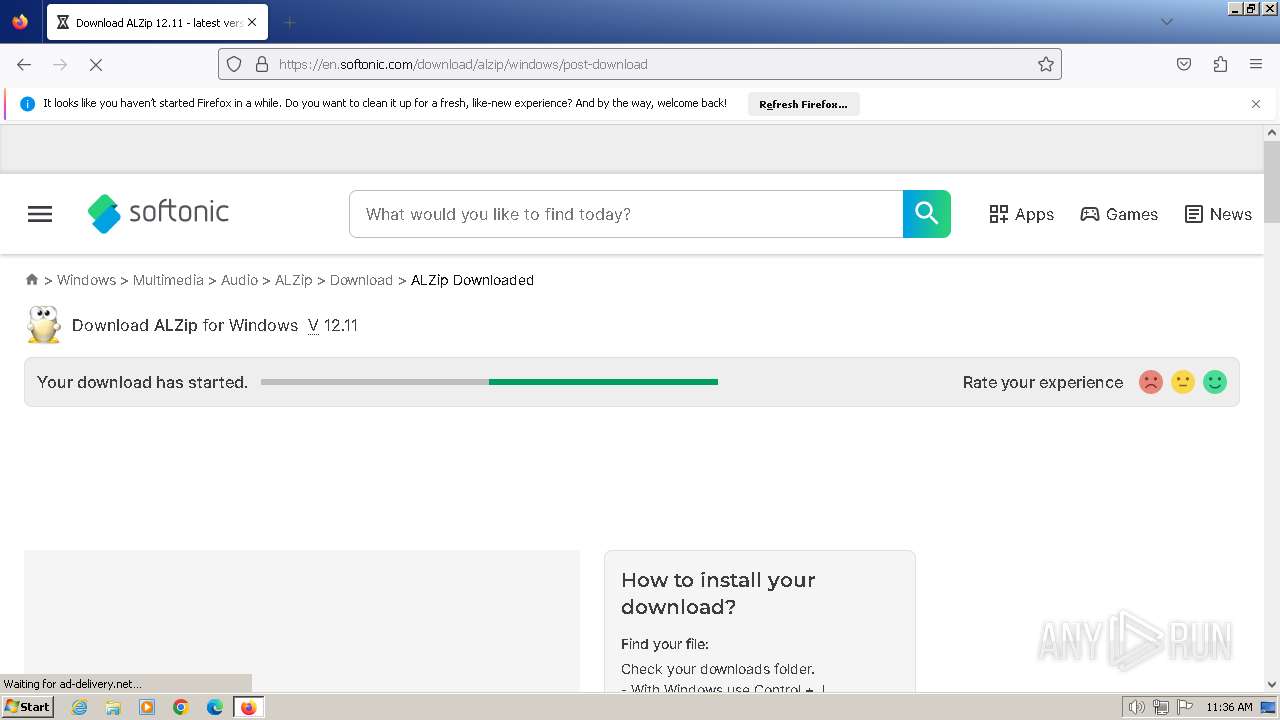1280x720 pixels.
Task: Open ALZip breadcrumb link
Action: [294, 280]
